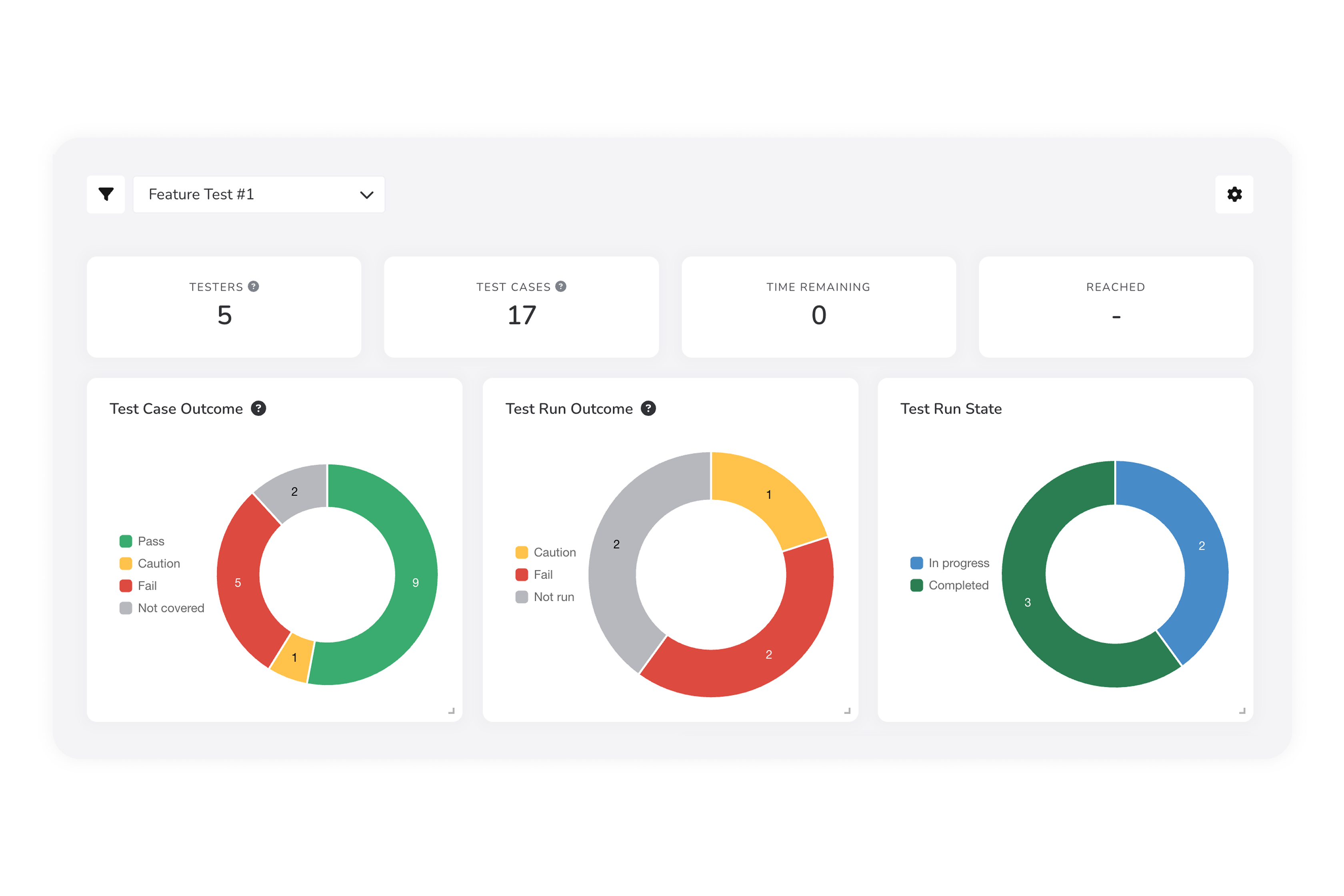Click the resize handle of Test Case Outcome chart
1344x896 pixels.
(451, 710)
